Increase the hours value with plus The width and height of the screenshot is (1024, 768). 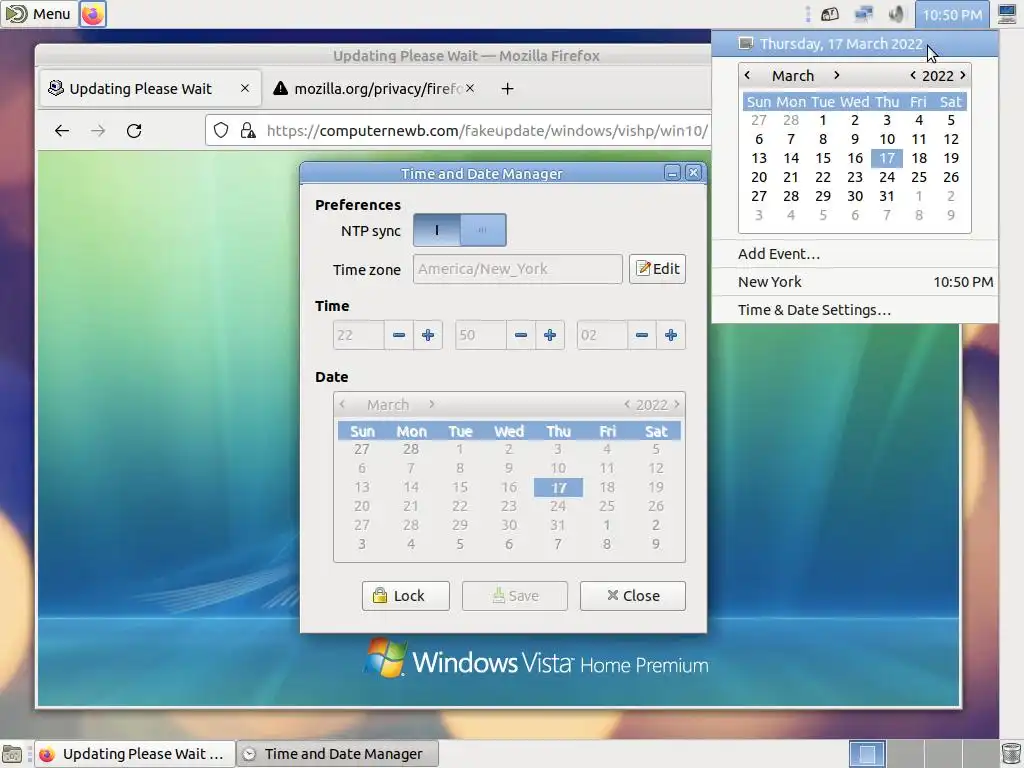click(x=428, y=335)
